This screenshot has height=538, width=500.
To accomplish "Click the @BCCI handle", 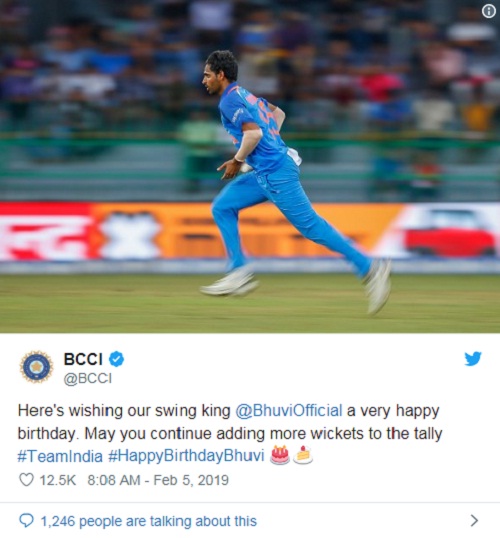I will pos(88,378).
